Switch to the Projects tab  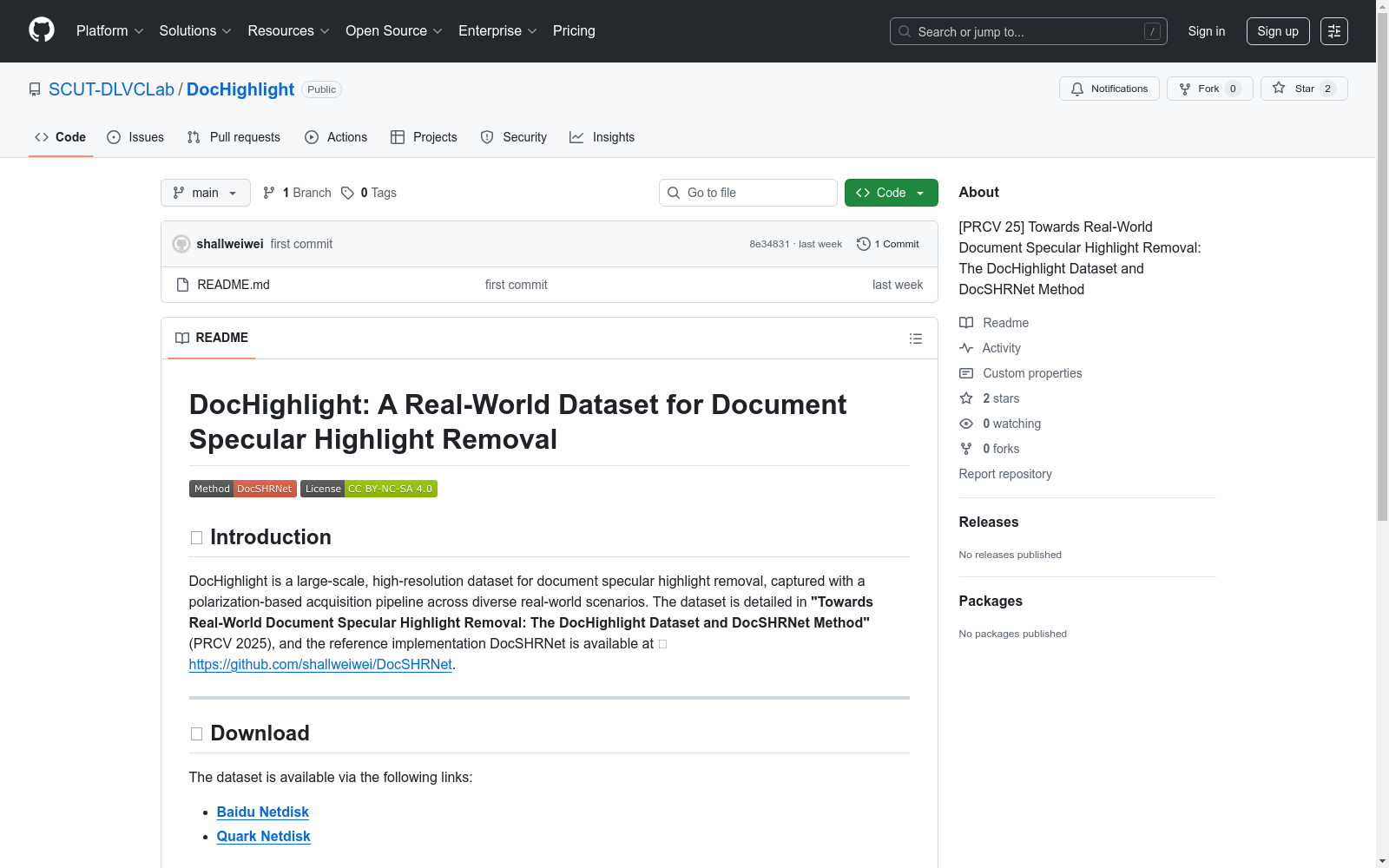tap(424, 137)
